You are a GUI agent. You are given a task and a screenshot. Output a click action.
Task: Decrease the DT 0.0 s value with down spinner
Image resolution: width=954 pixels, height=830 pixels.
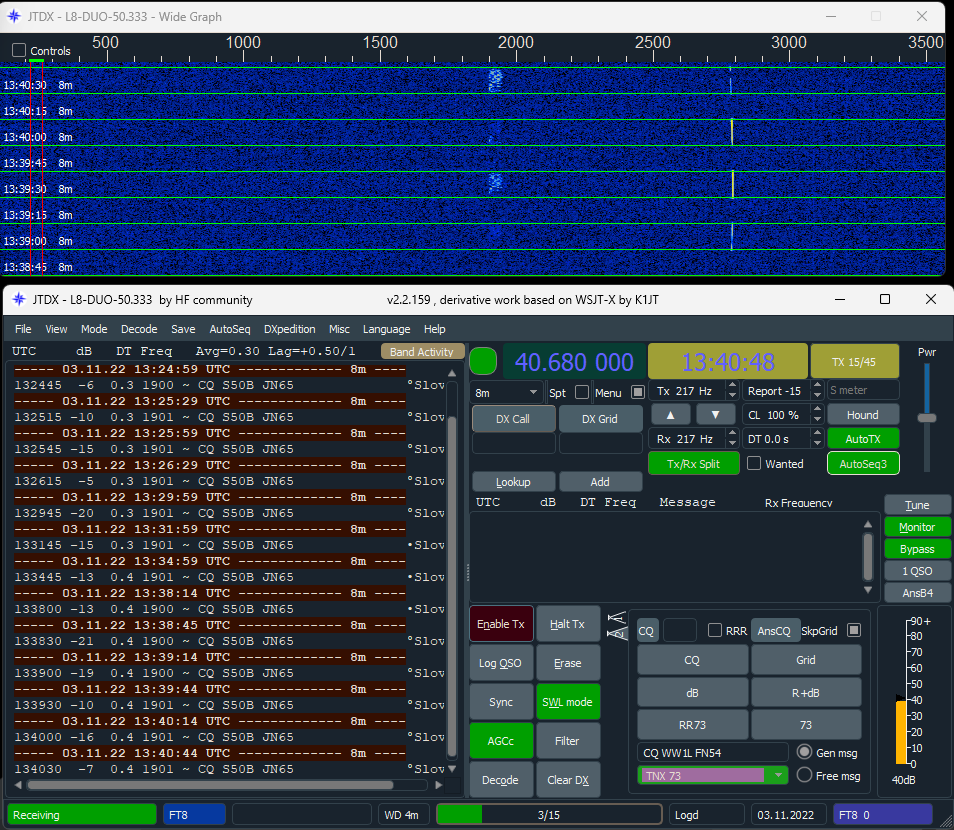tap(818, 444)
